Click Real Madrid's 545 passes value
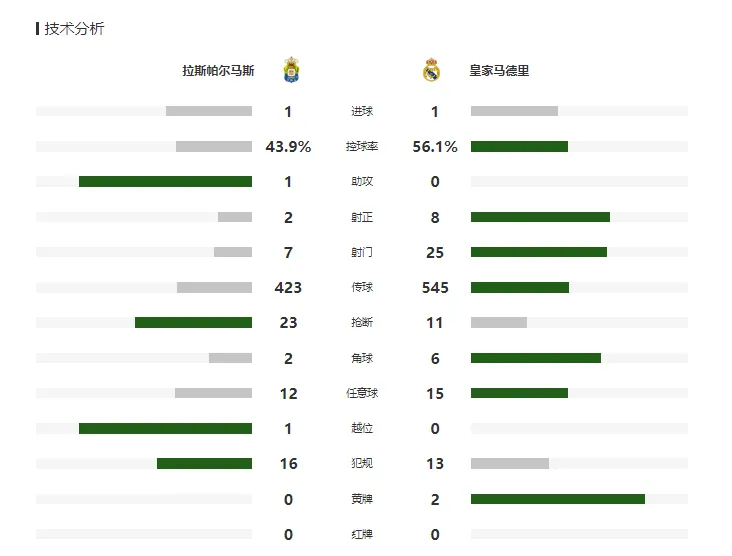This screenshot has width=732, height=556. 435,288
